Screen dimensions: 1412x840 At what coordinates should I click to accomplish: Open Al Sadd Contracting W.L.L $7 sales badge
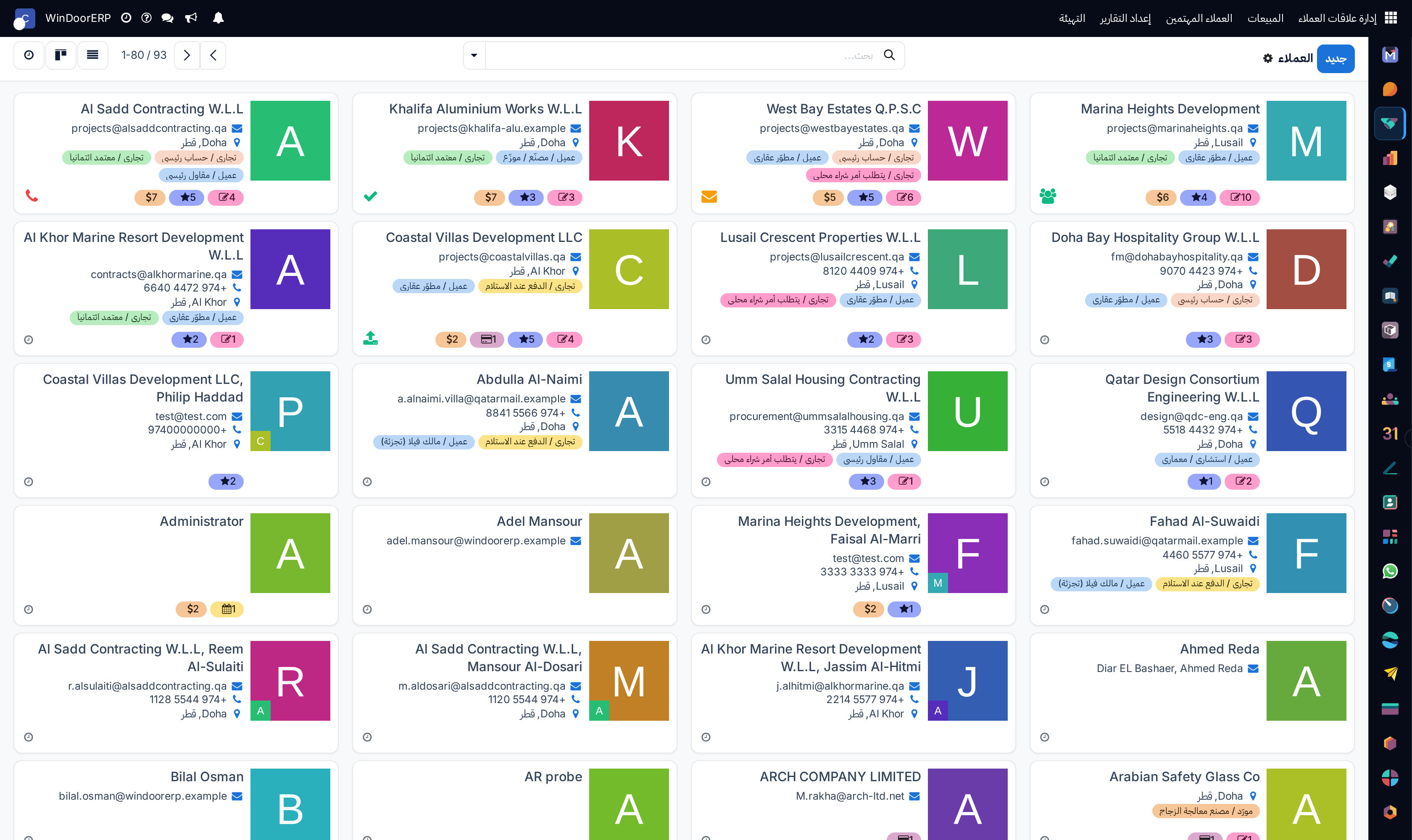(x=150, y=197)
